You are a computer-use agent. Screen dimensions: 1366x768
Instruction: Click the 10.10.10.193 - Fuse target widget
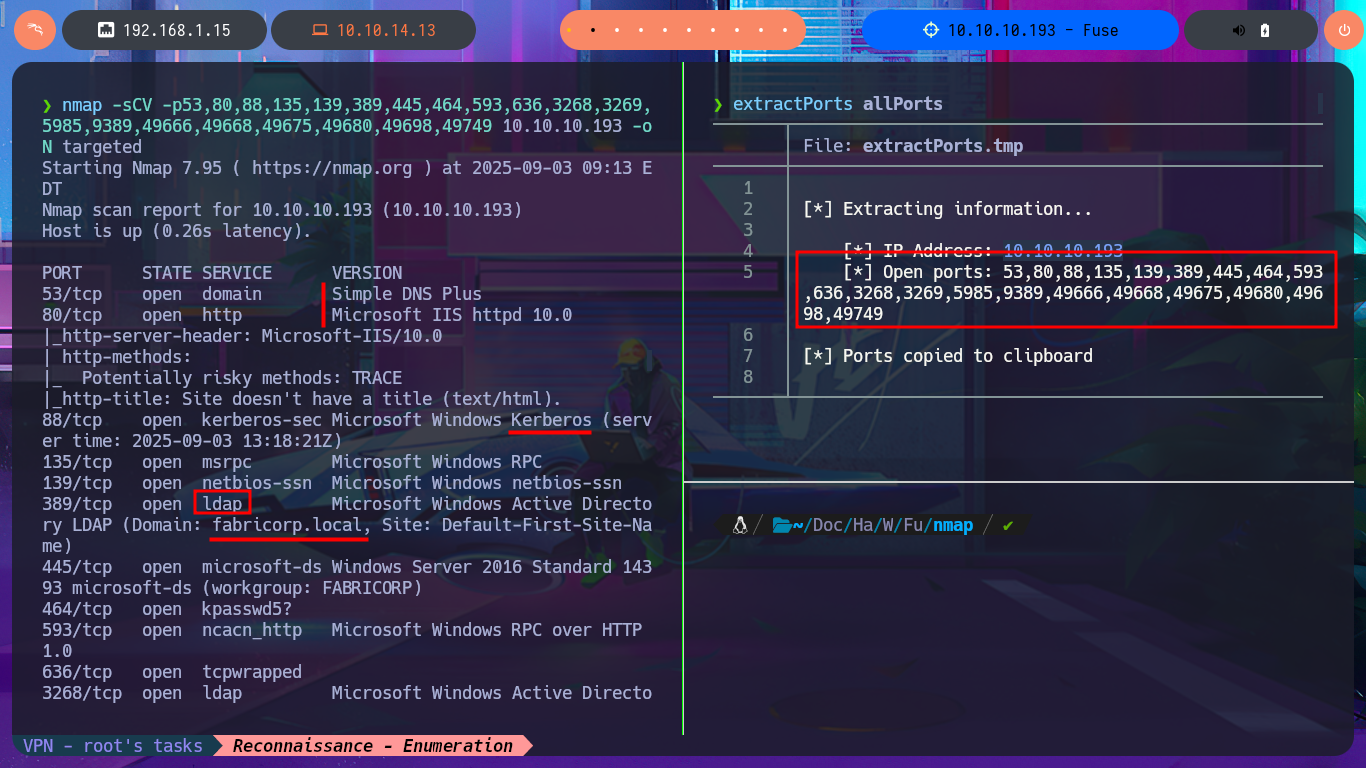point(1020,30)
